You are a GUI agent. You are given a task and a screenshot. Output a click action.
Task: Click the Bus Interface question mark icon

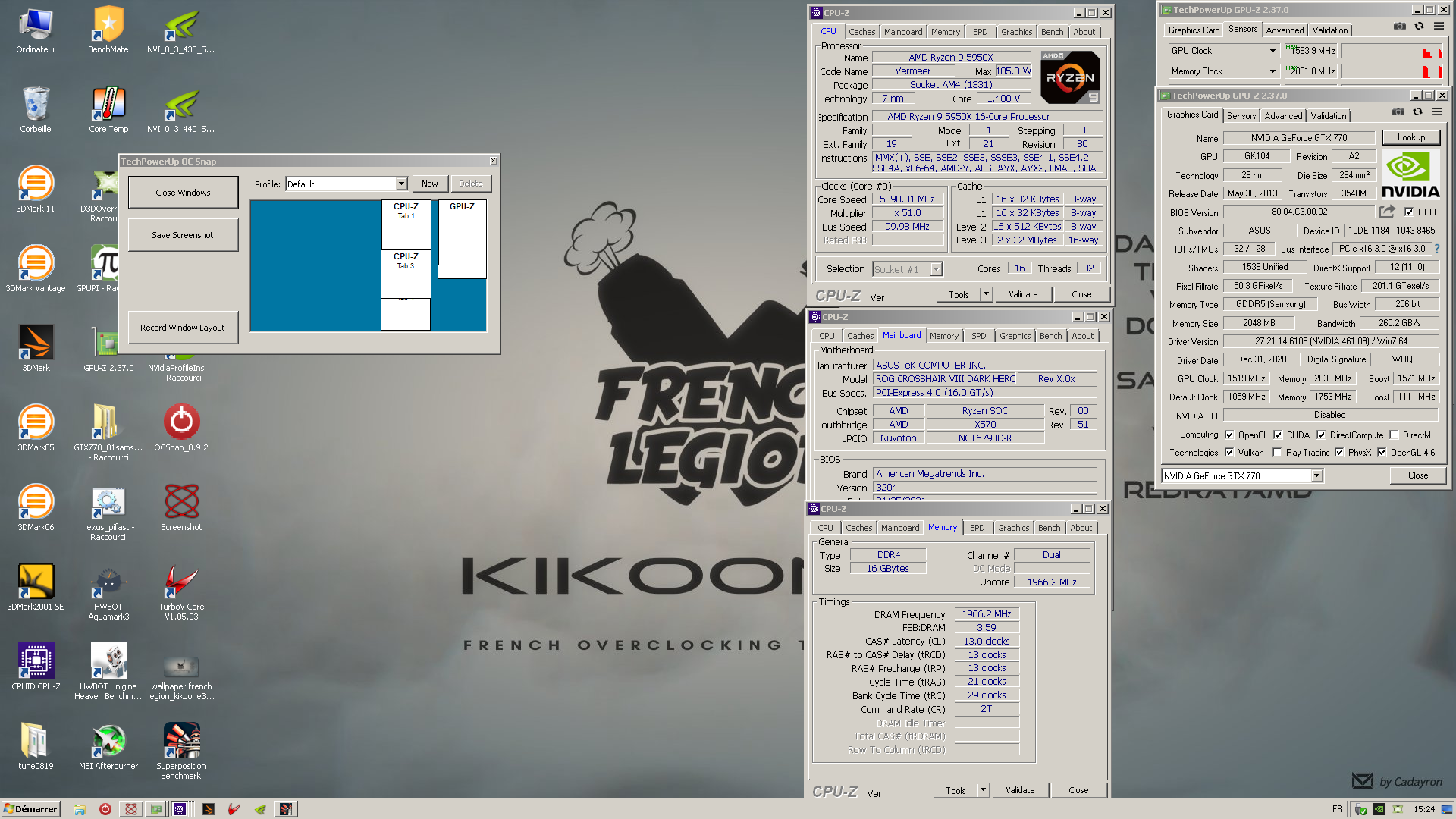tap(1436, 249)
